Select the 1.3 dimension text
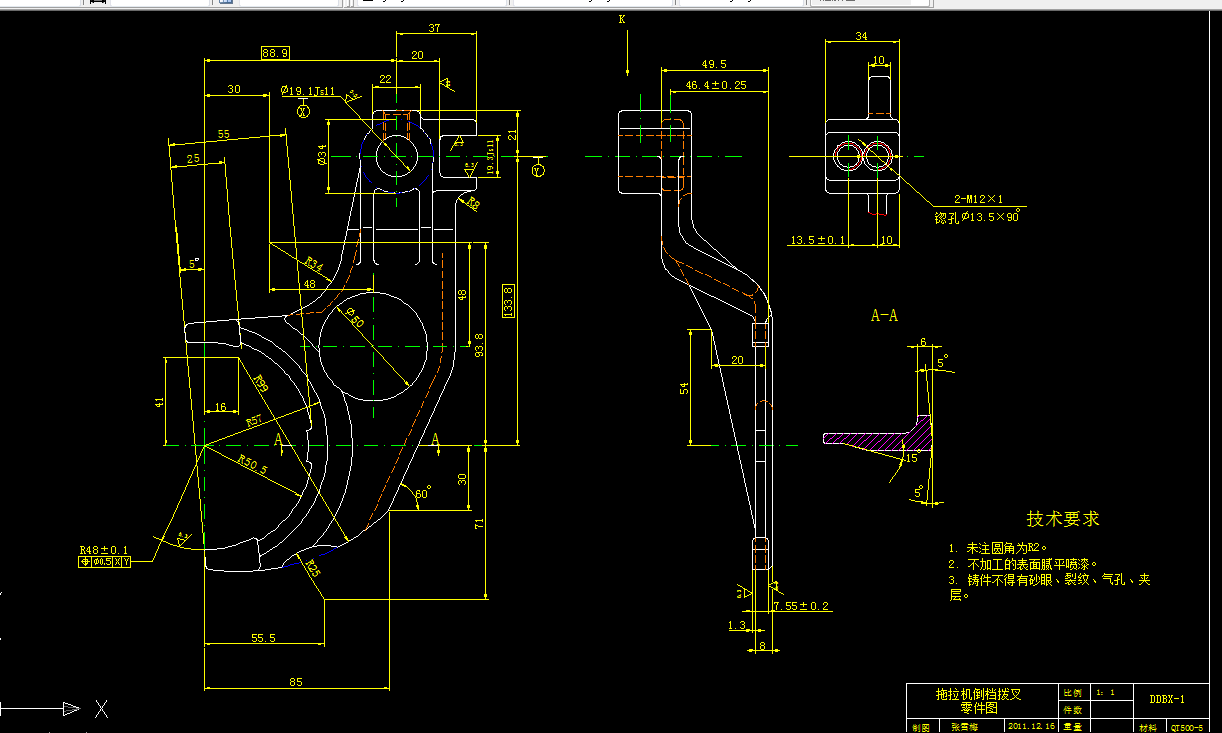 (x=738, y=625)
